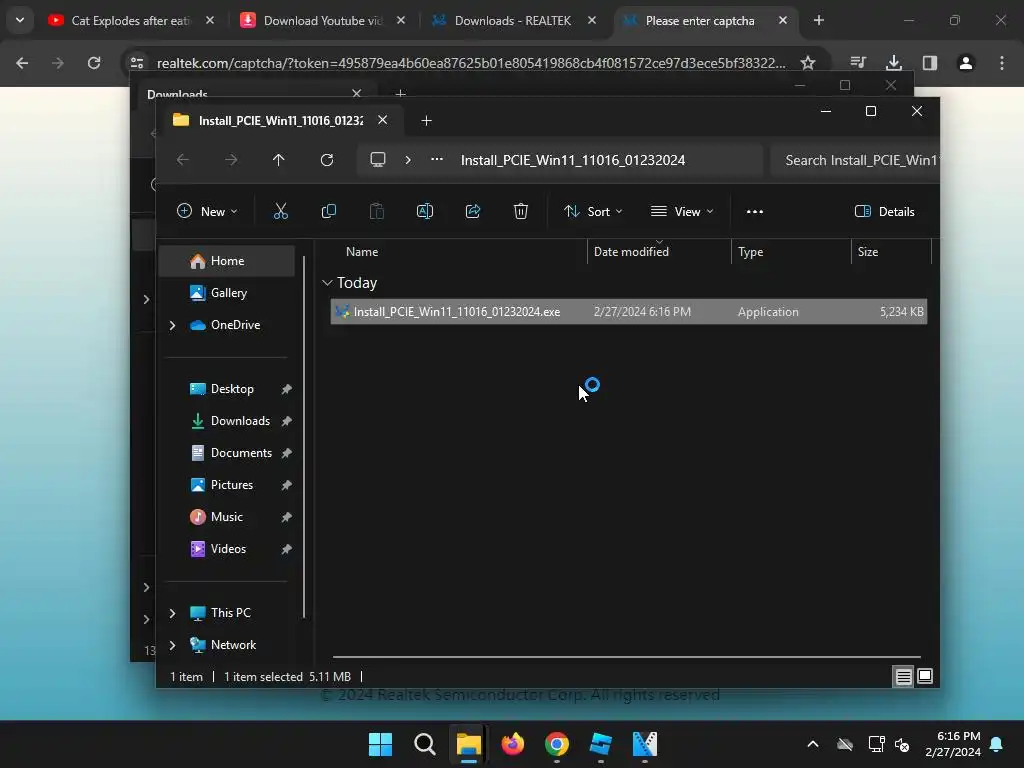This screenshot has height=768, width=1024.
Task: Open Desktop in quick access
Action: point(227,389)
